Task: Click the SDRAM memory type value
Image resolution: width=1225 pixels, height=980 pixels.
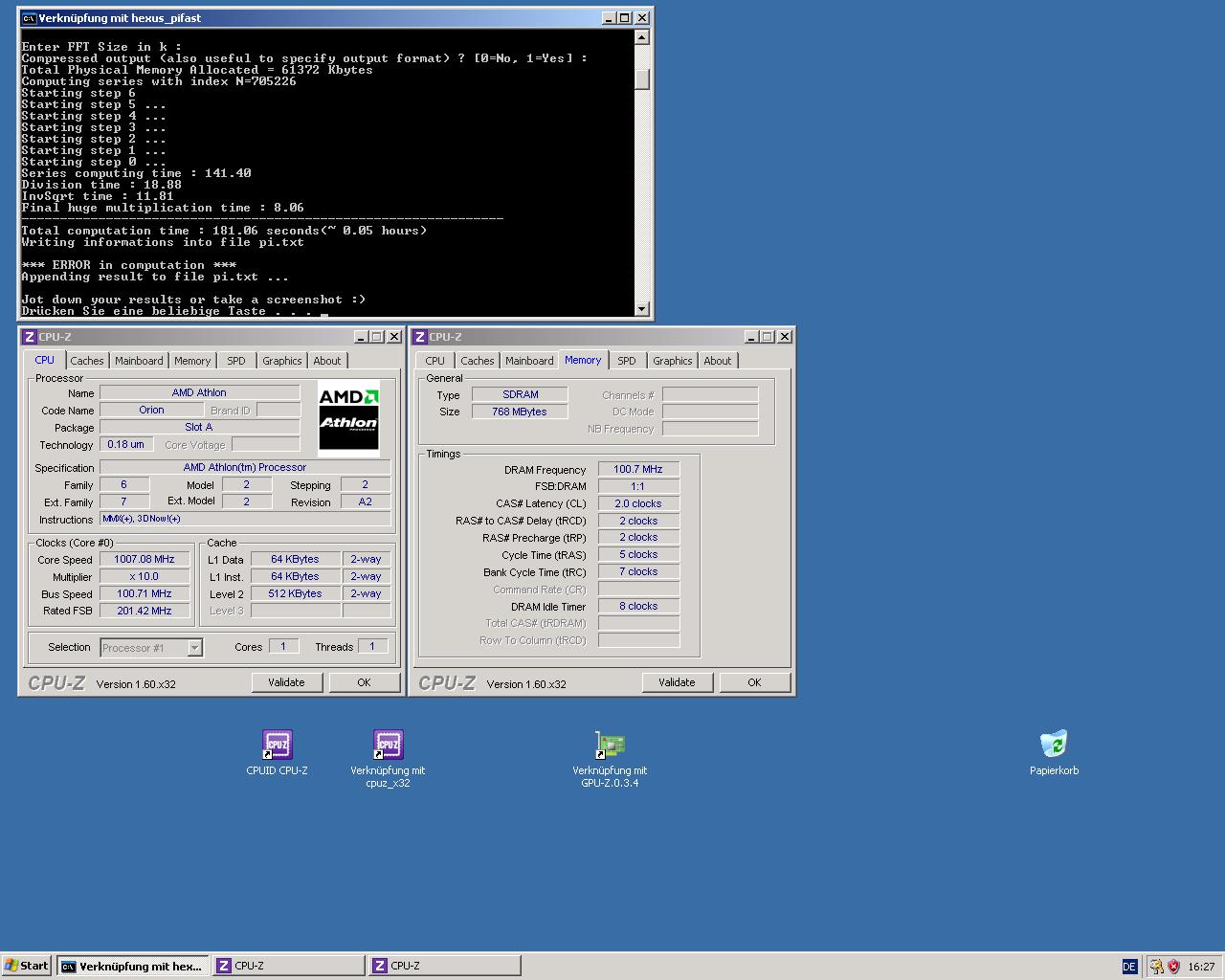Action: 520,394
